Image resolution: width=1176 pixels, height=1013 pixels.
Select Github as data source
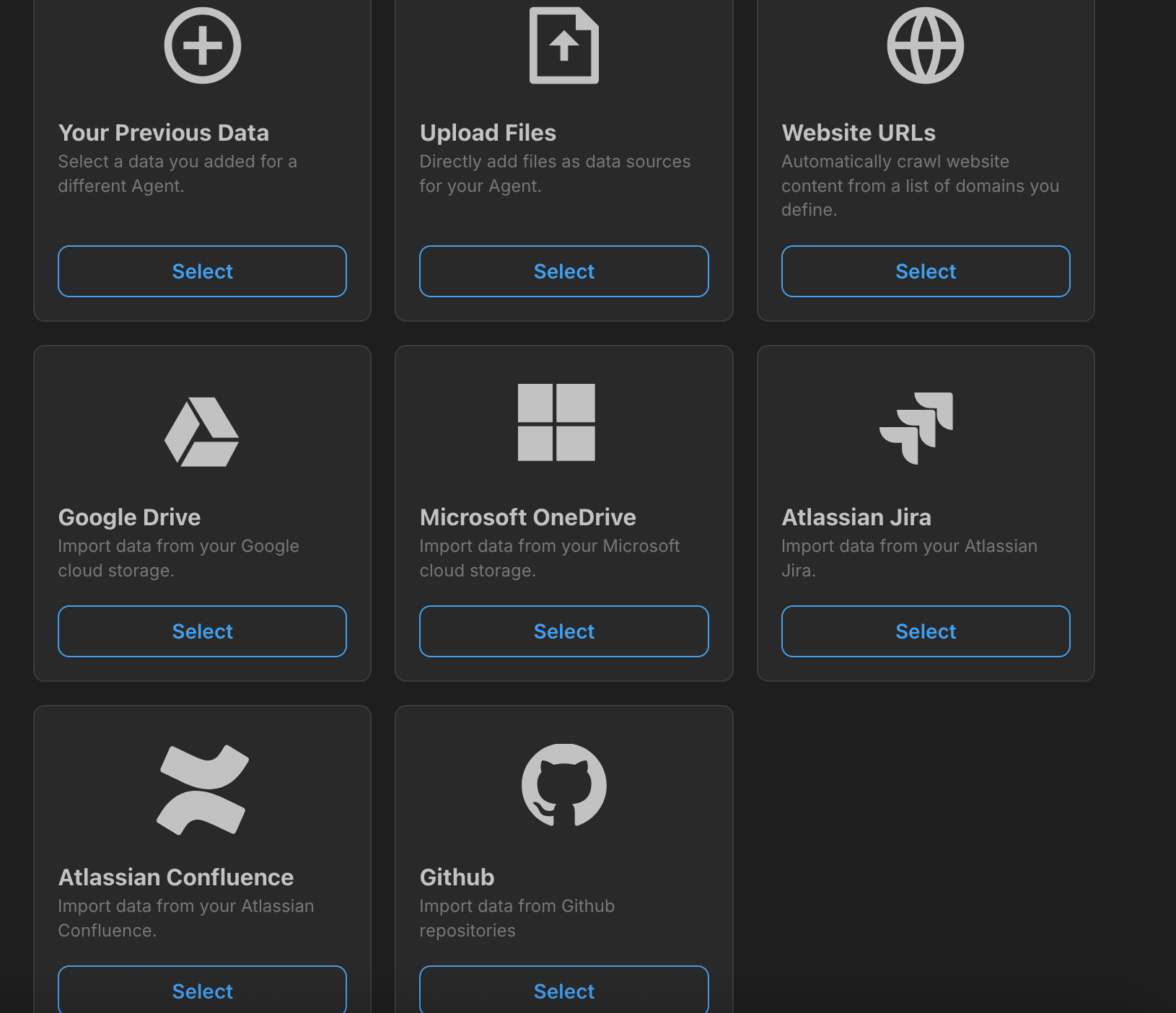pyautogui.click(x=564, y=989)
